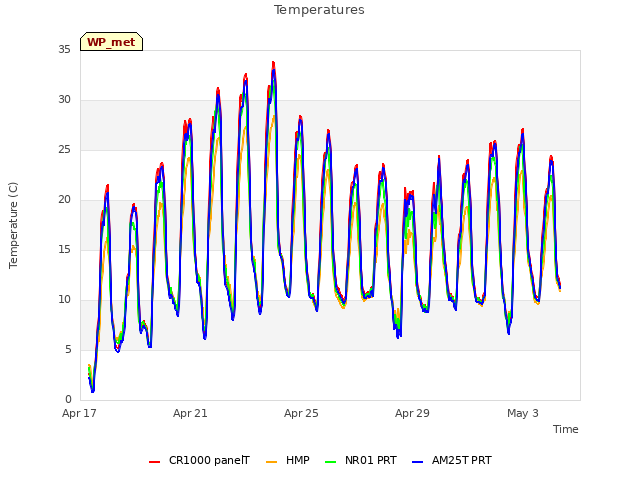The height and width of the screenshot is (480, 640).
Task: Toggle the HMP legend entry
Action: click(x=288, y=460)
